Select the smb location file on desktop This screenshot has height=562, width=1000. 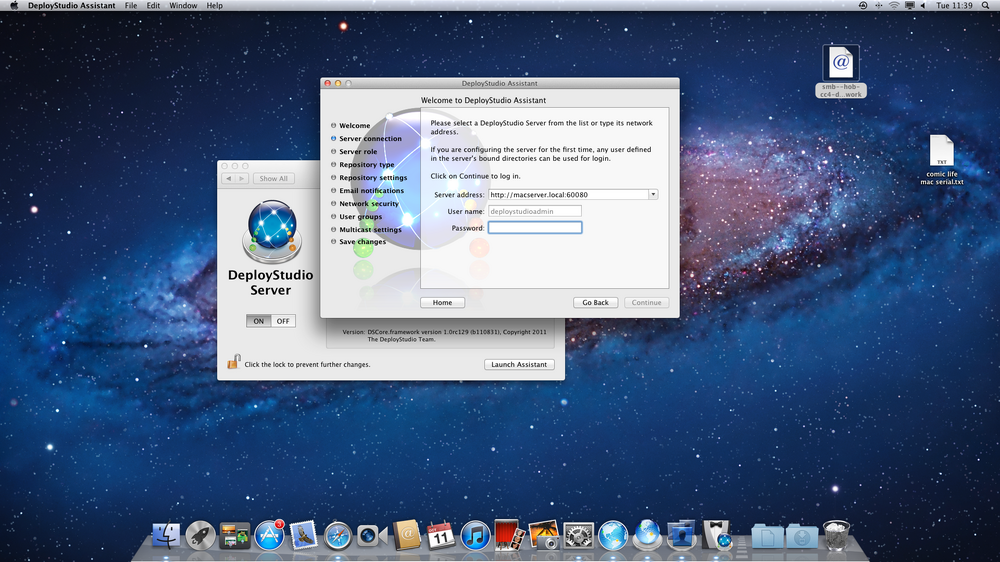pos(841,71)
